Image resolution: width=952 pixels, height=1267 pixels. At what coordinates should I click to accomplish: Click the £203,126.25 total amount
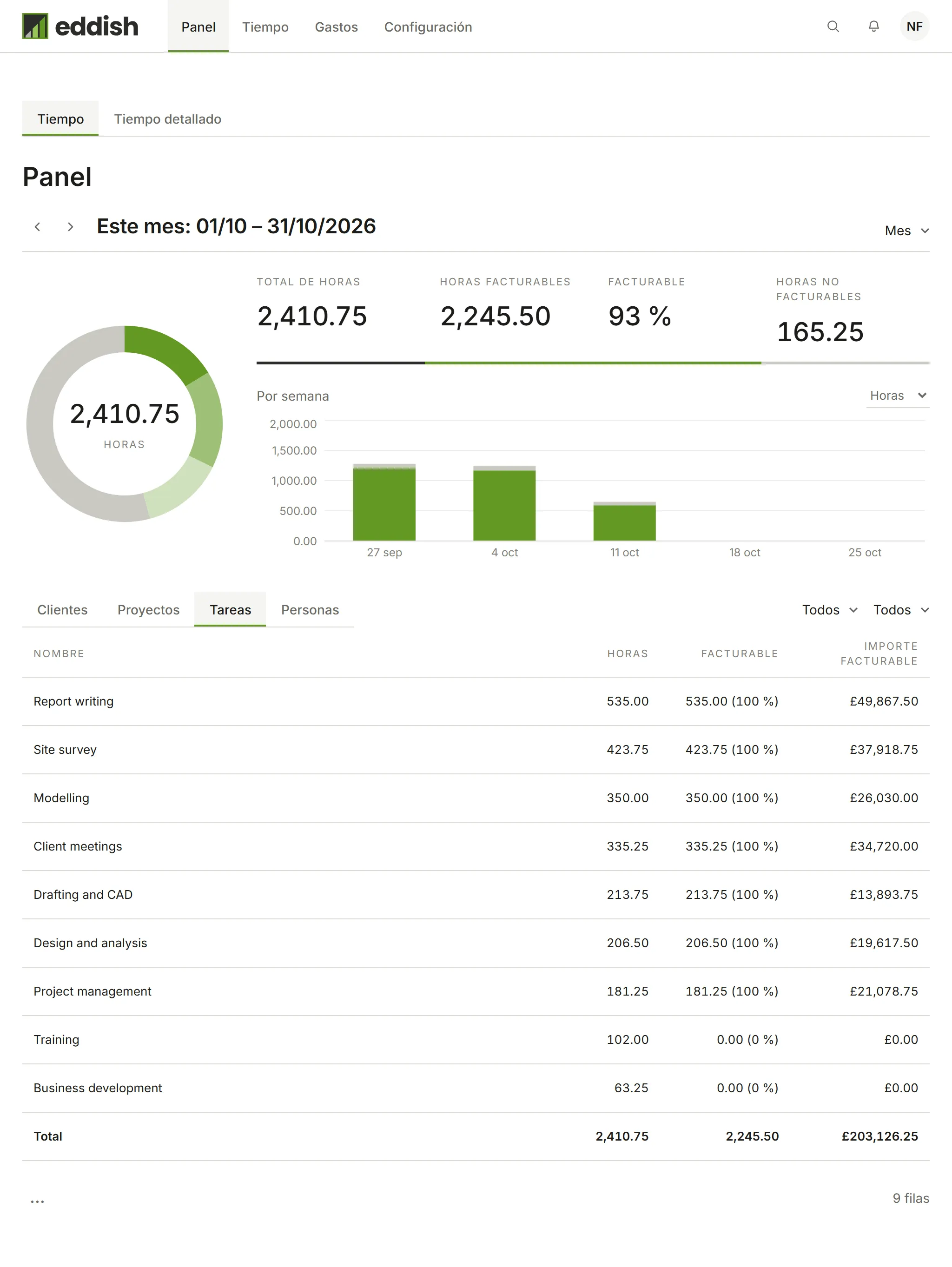(x=879, y=1136)
